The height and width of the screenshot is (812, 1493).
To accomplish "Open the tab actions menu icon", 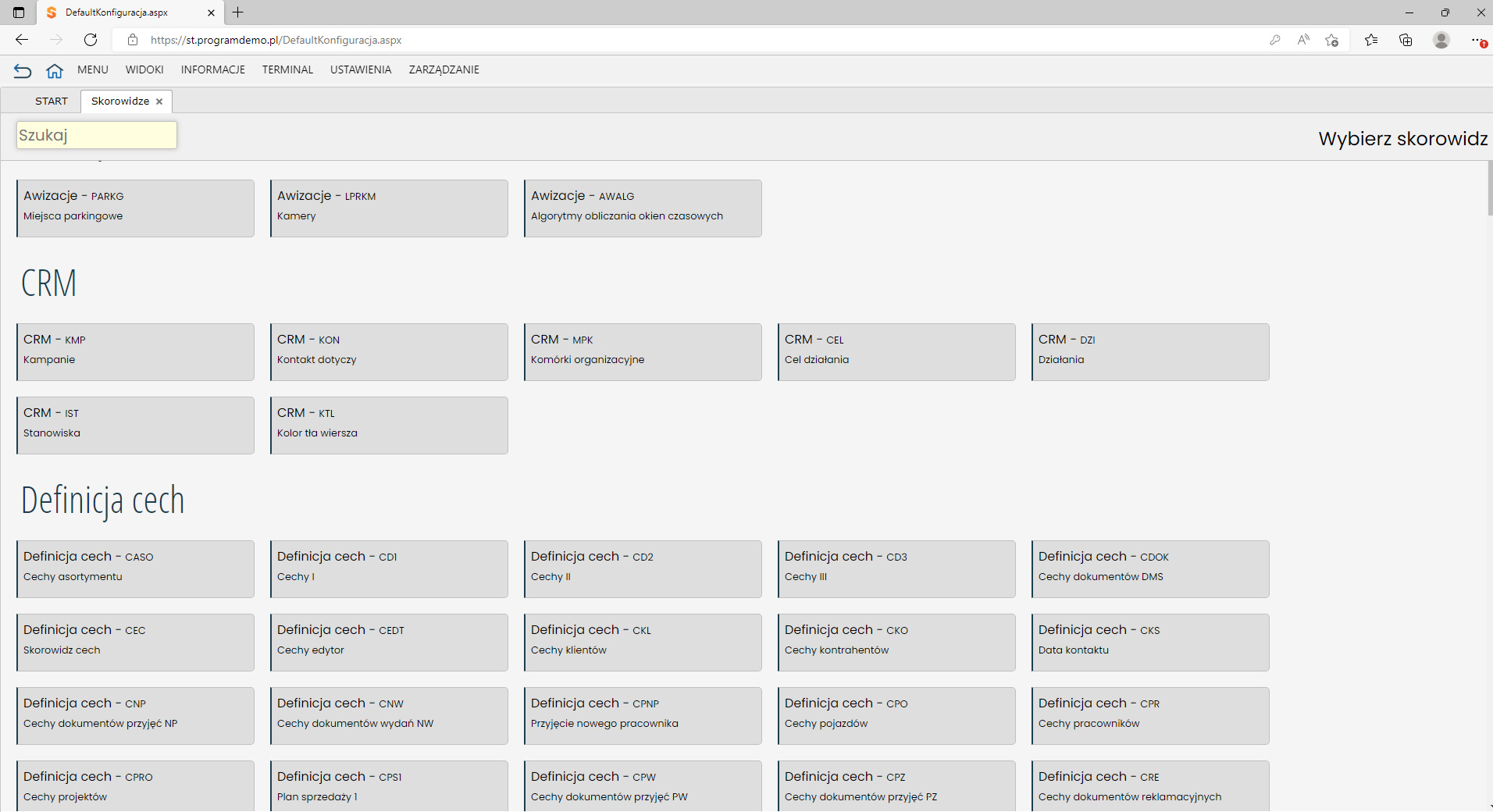I will point(19,12).
